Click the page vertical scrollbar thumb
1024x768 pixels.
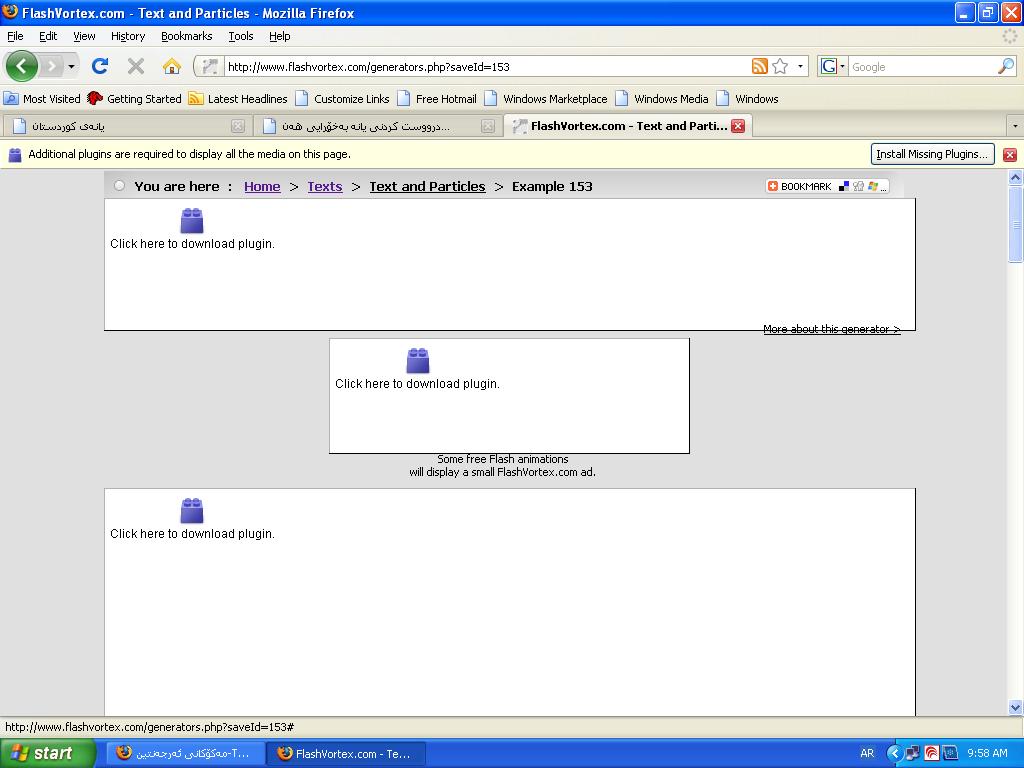(x=1016, y=225)
